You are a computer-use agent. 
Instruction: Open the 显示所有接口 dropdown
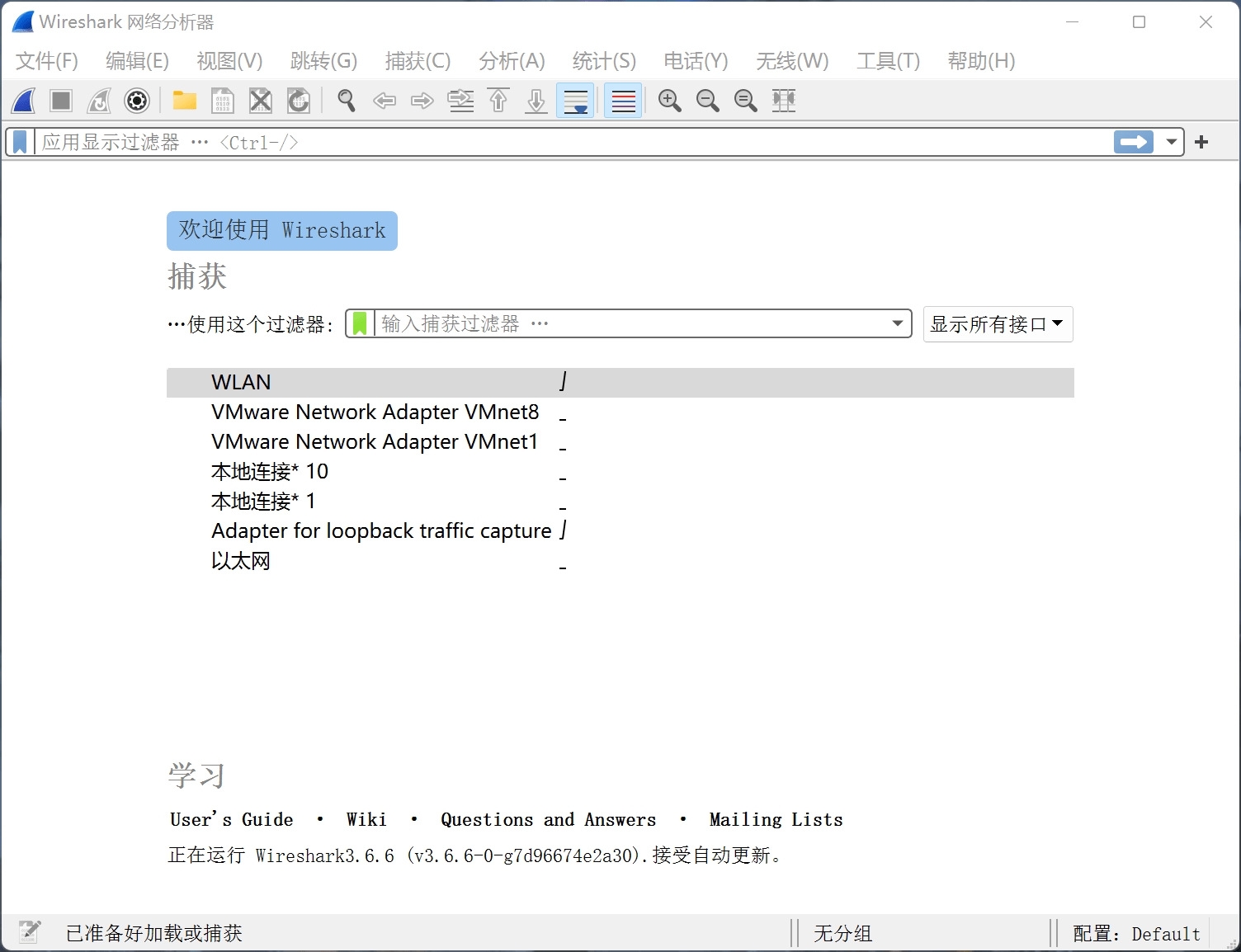[x=998, y=324]
